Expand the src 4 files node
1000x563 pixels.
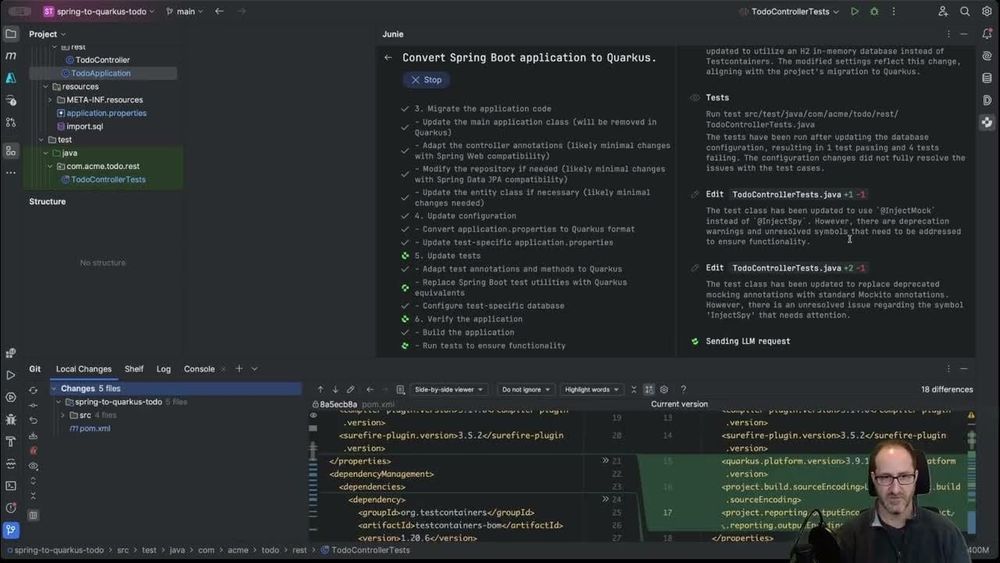click(x=62, y=415)
